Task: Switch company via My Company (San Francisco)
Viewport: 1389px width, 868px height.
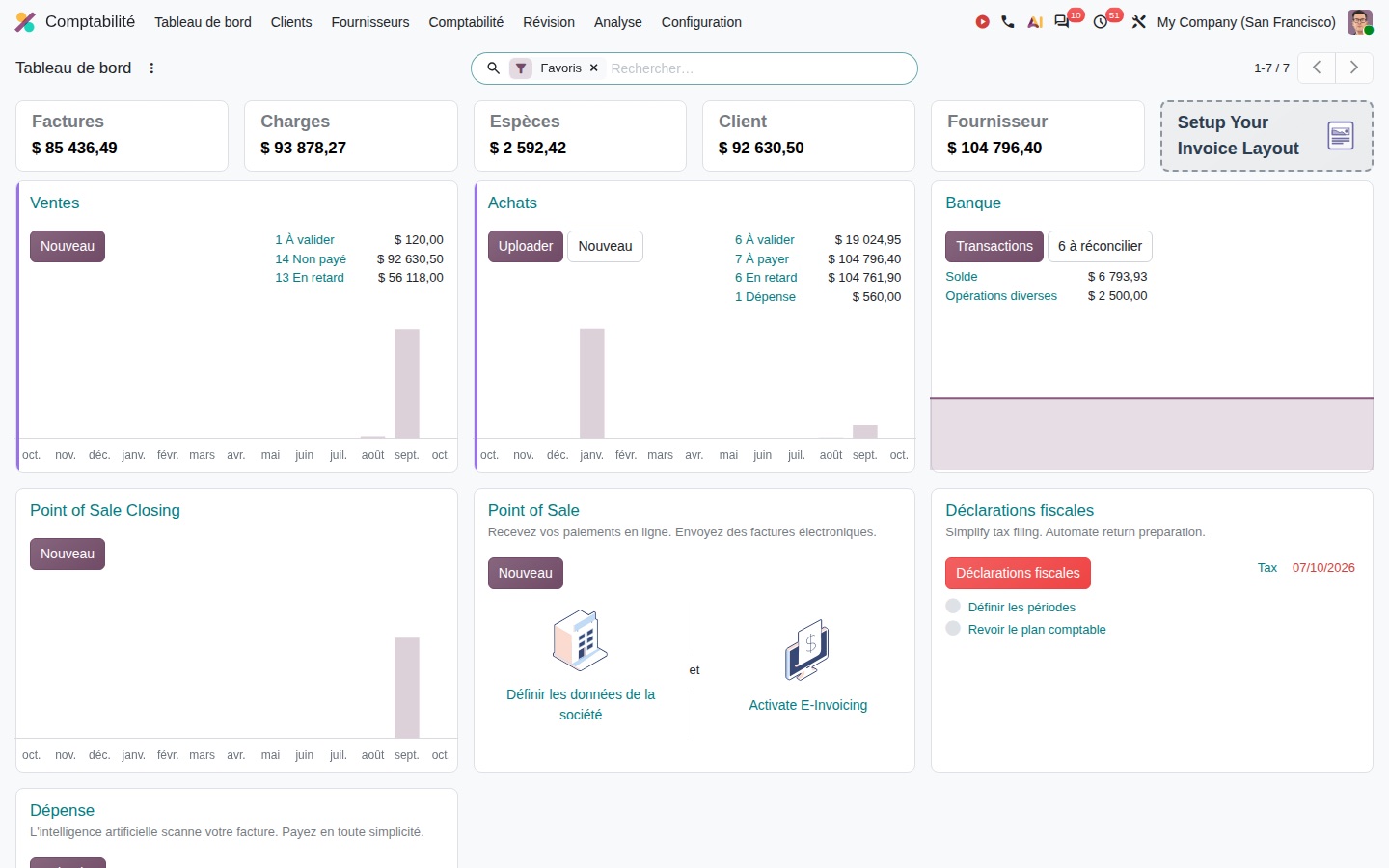Action: click(1246, 22)
